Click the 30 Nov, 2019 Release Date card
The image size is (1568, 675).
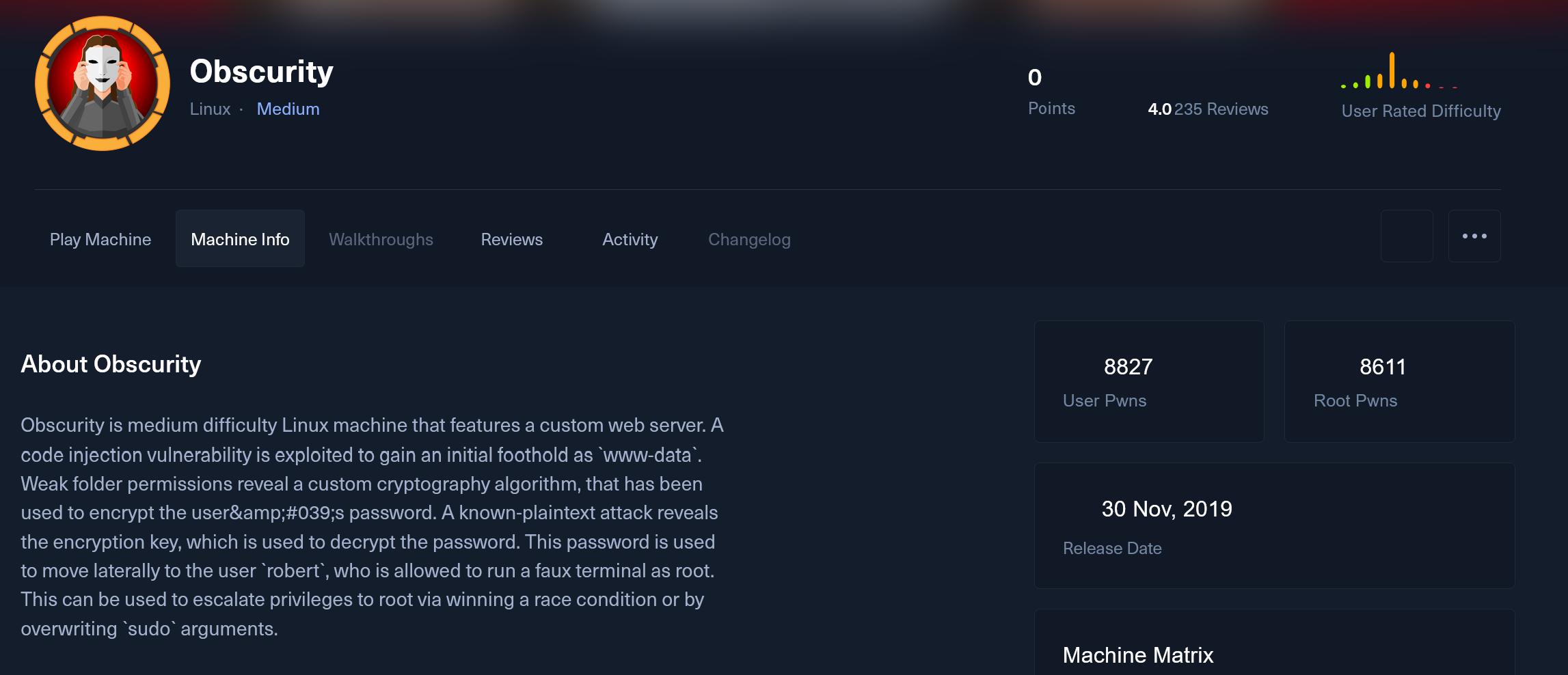(1274, 525)
